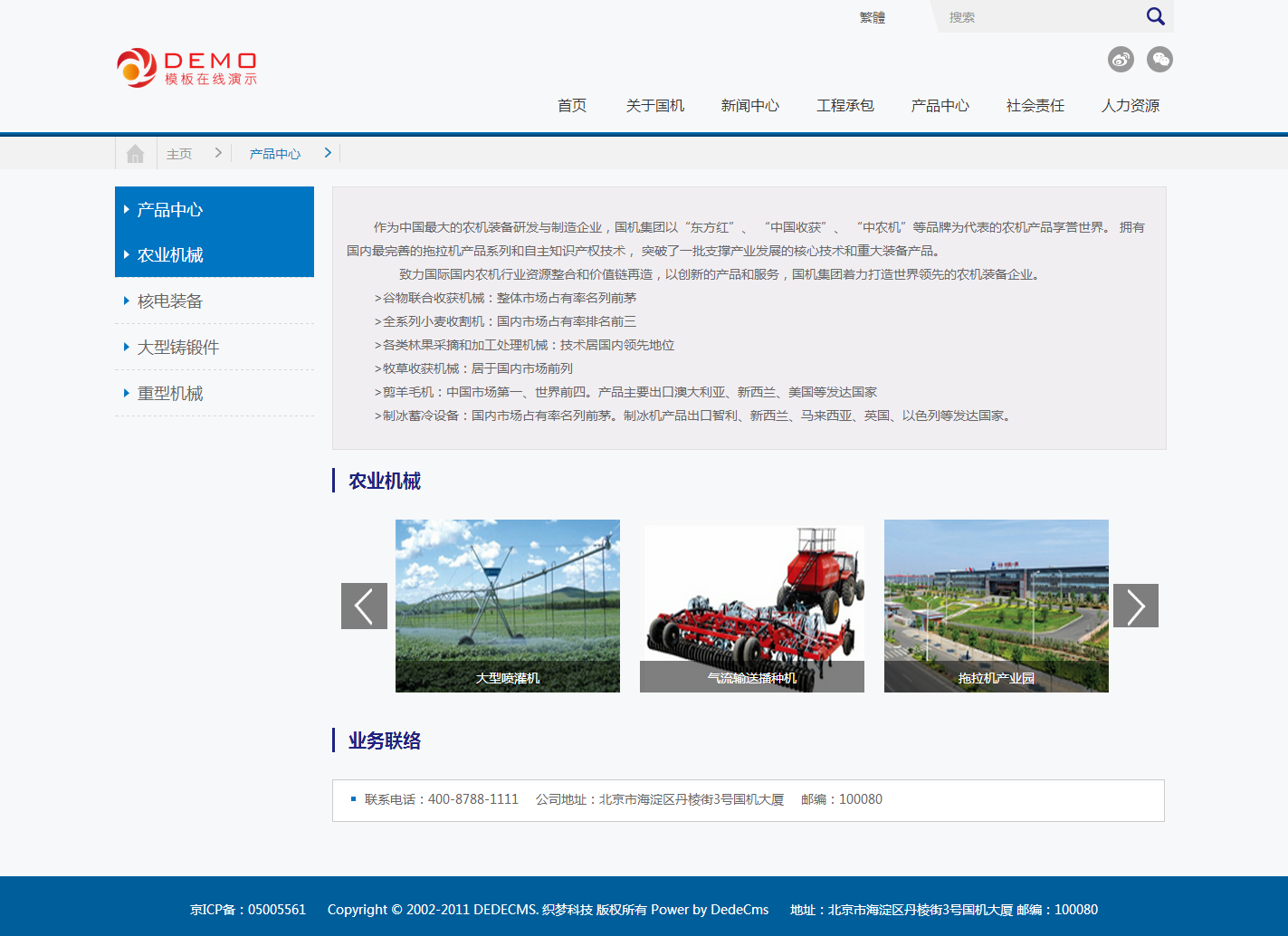The height and width of the screenshot is (936, 1288).
Task: Open the 拖拉机产业园 image thumbnail
Action: pyautogui.click(x=996, y=606)
